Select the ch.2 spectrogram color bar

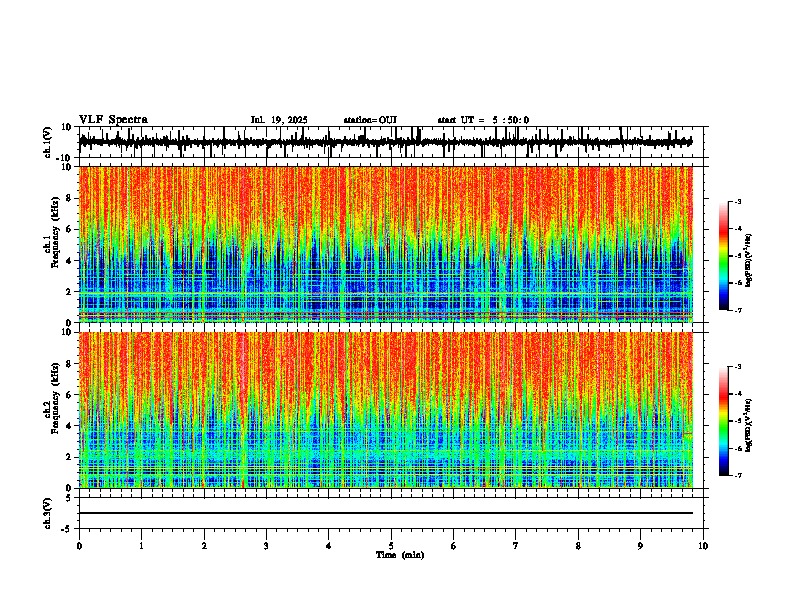[723, 421]
